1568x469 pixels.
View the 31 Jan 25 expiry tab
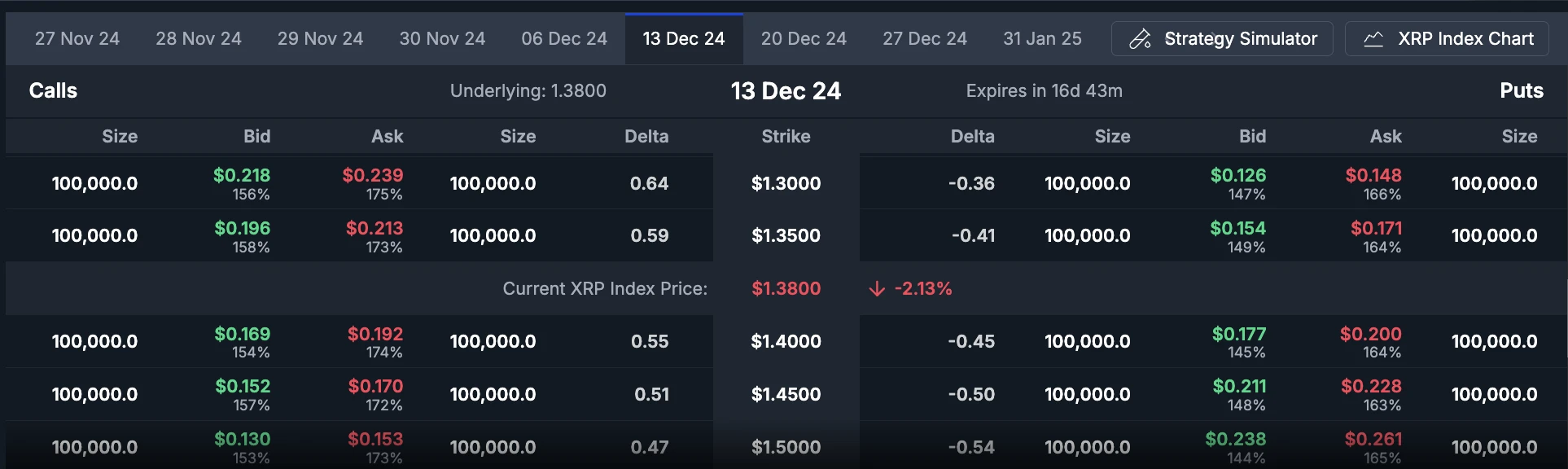point(1042,38)
